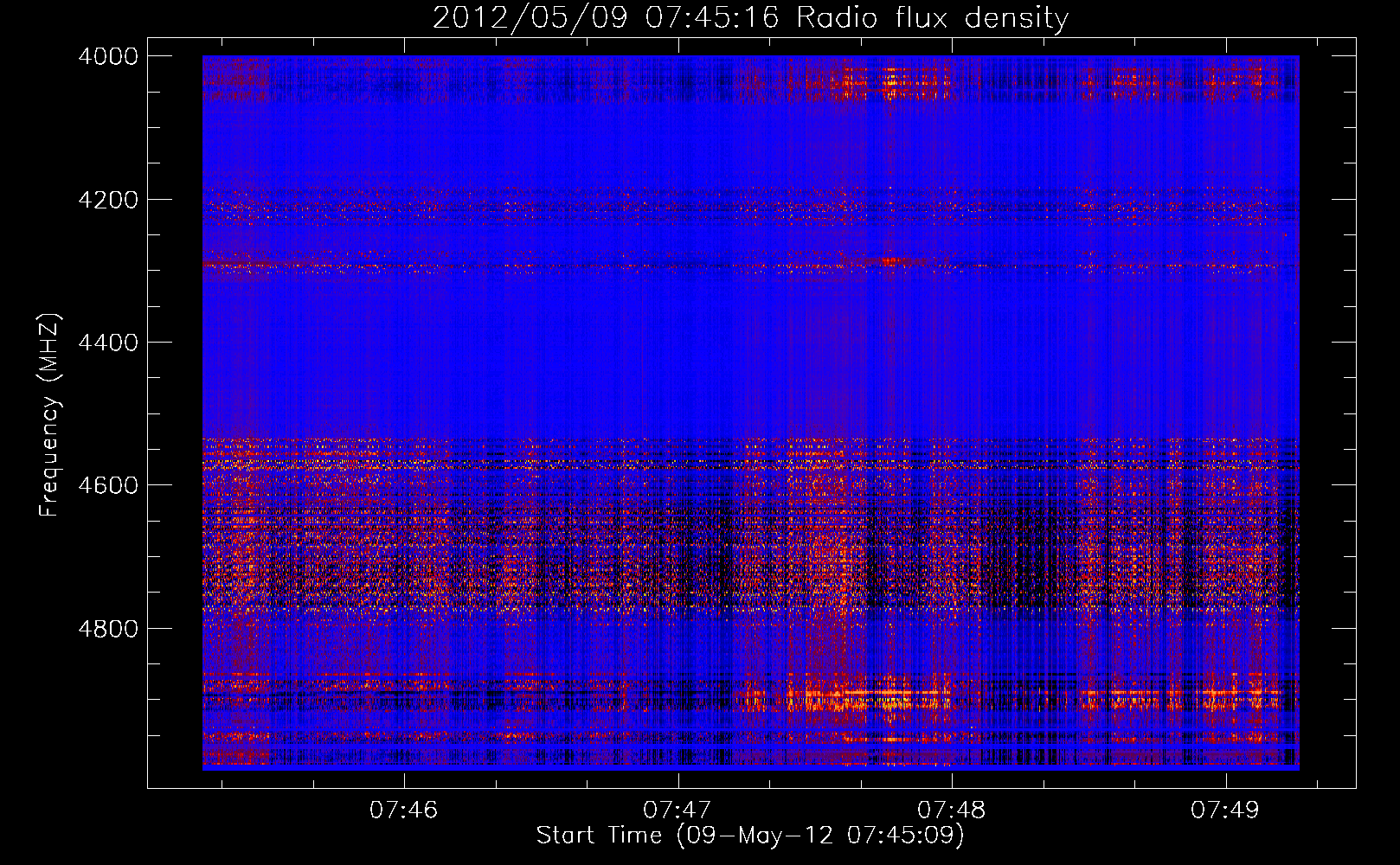Image resolution: width=1400 pixels, height=865 pixels.
Task: Click the "Frequency (MHZ)" axis label
Action: 49,415
